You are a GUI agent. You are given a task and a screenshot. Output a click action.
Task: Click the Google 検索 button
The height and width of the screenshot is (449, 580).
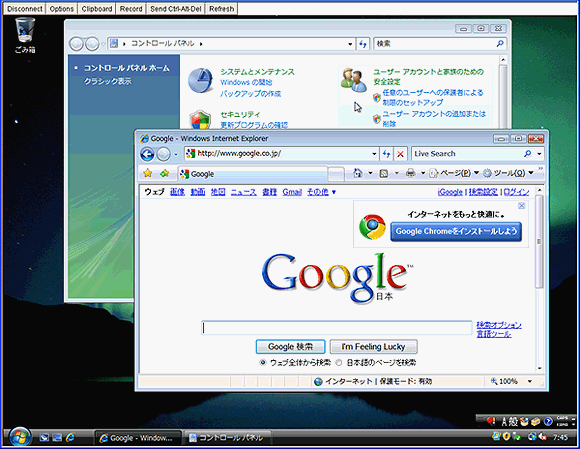290,347
